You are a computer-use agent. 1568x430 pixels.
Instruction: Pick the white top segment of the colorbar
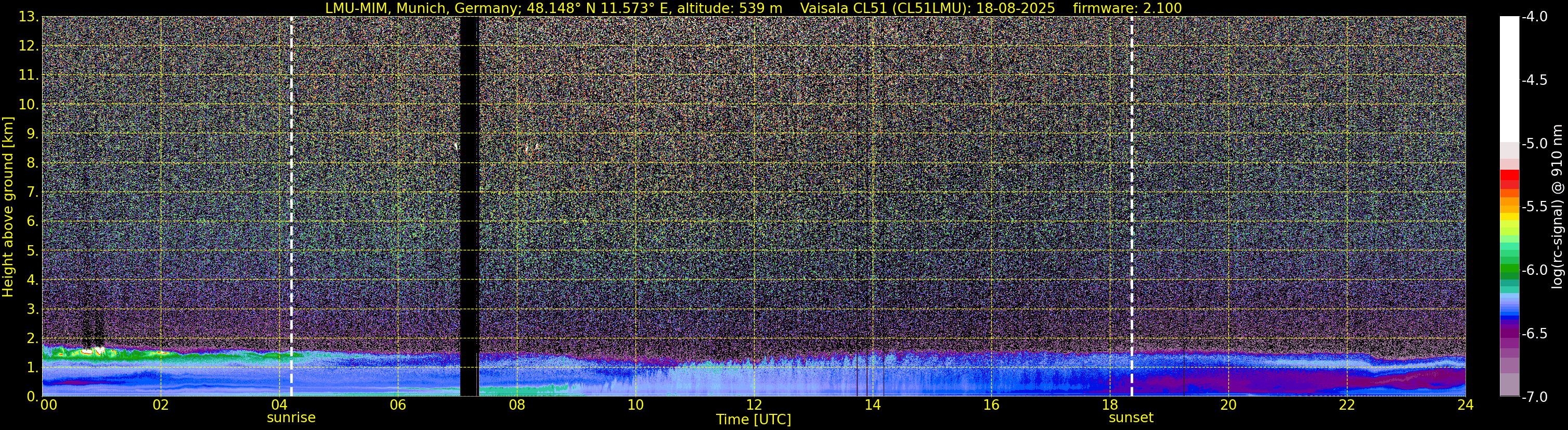coord(1509,79)
